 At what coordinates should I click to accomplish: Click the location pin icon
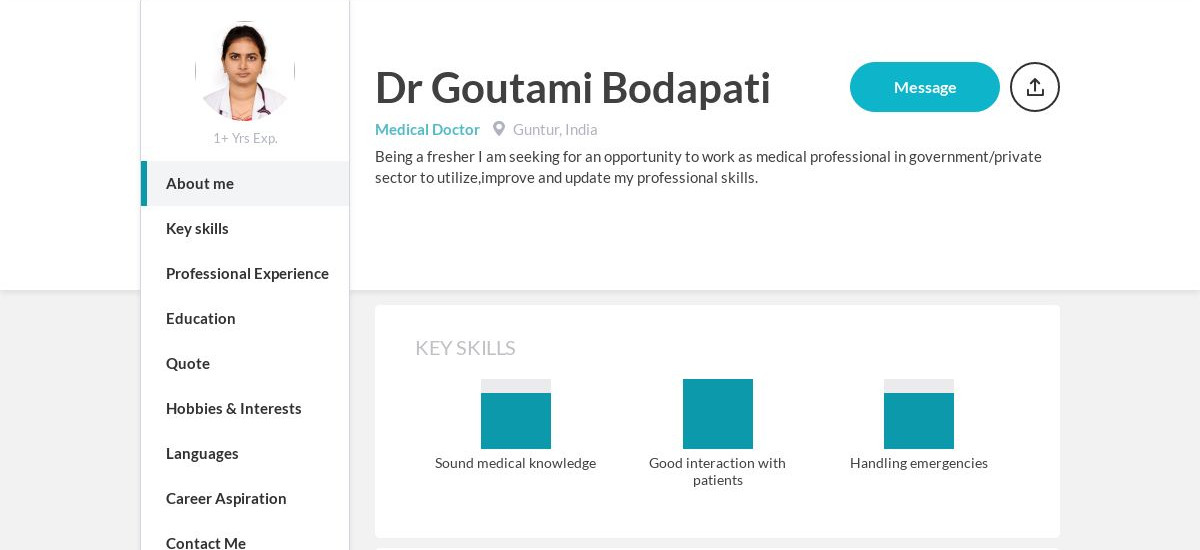(499, 129)
